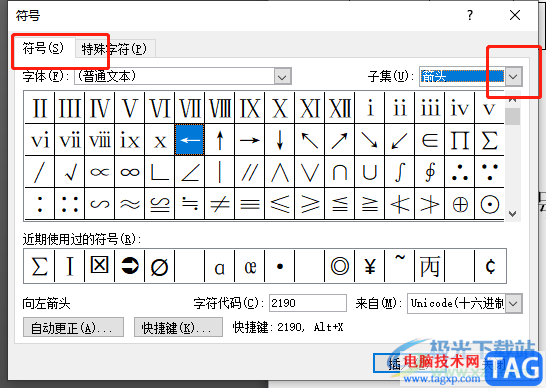Select the intersection ∩ symbol
This screenshot has height=388, width=546.
pos(339,172)
